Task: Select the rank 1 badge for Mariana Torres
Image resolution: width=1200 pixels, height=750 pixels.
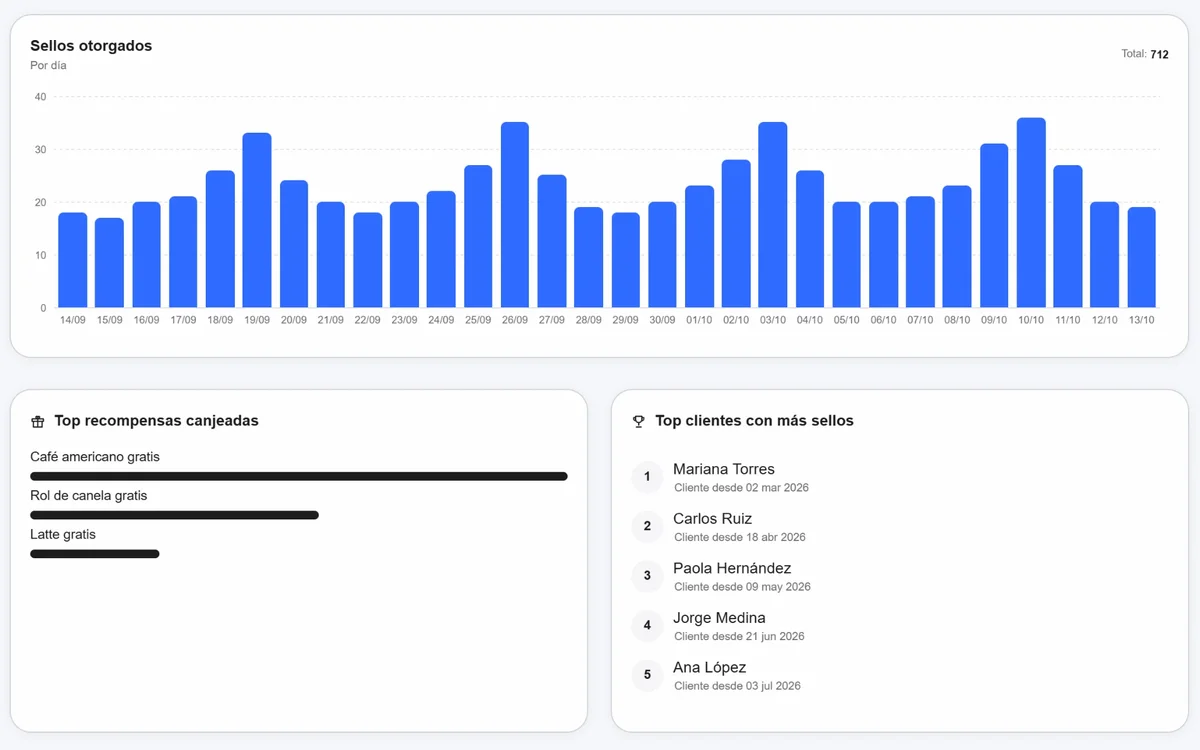Action: point(647,477)
